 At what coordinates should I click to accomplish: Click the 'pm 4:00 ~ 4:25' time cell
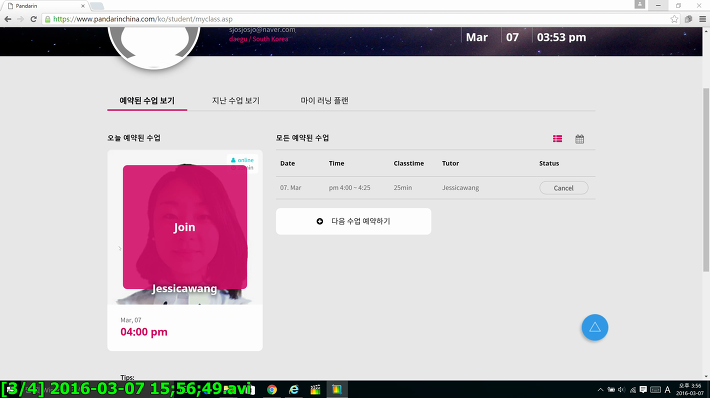pos(349,188)
